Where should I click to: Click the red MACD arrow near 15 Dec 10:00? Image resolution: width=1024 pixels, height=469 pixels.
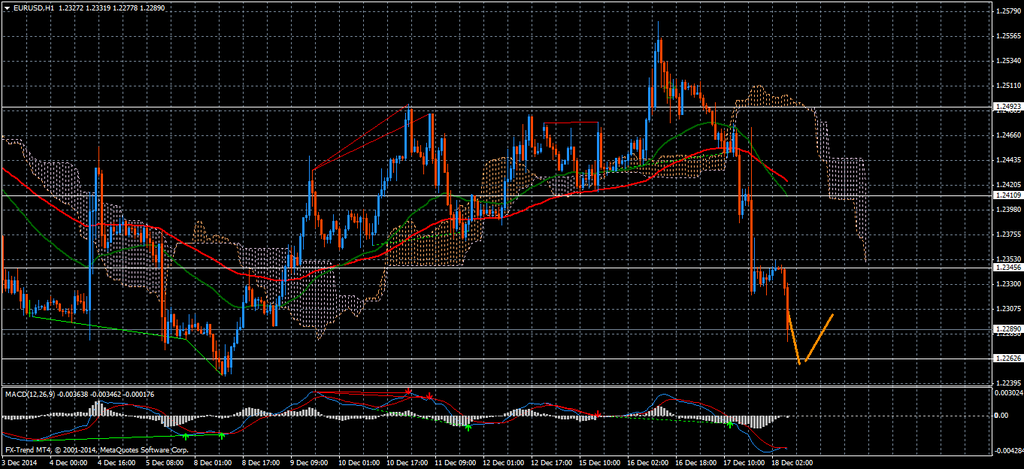tap(598, 412)
